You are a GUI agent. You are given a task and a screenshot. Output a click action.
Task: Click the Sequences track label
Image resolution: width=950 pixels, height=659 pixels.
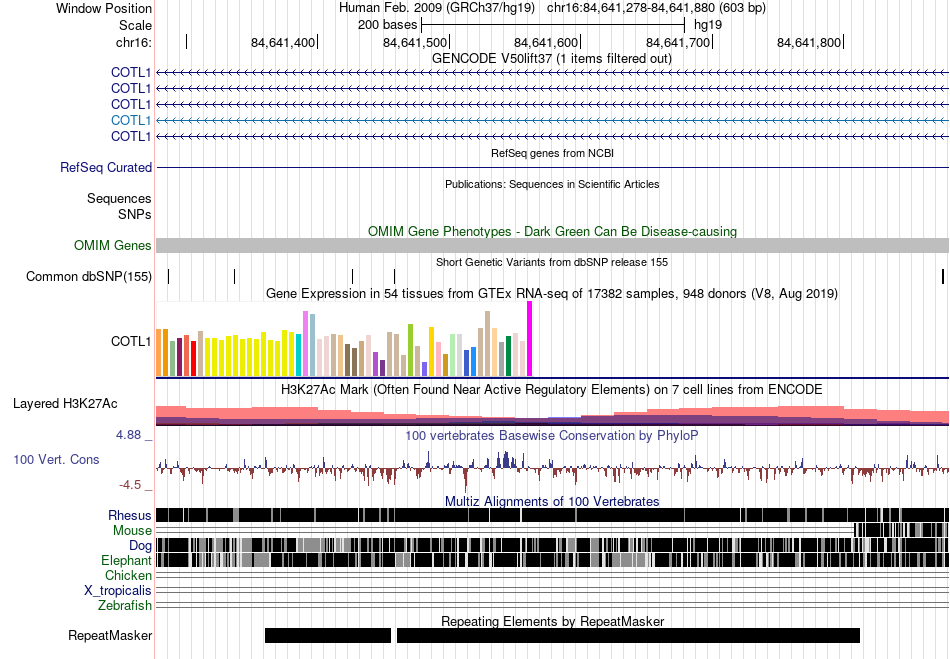click(x=119, y=199)
